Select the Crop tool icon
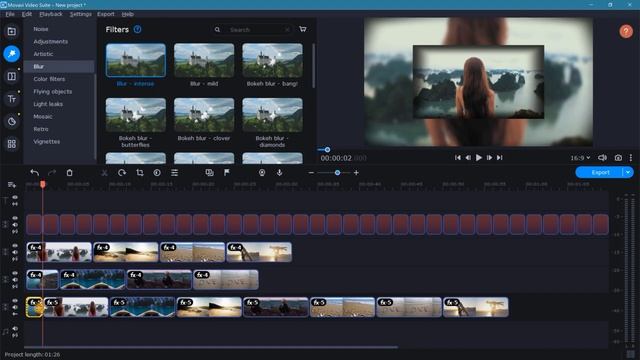The image size is (640, 360). (140, 173)
